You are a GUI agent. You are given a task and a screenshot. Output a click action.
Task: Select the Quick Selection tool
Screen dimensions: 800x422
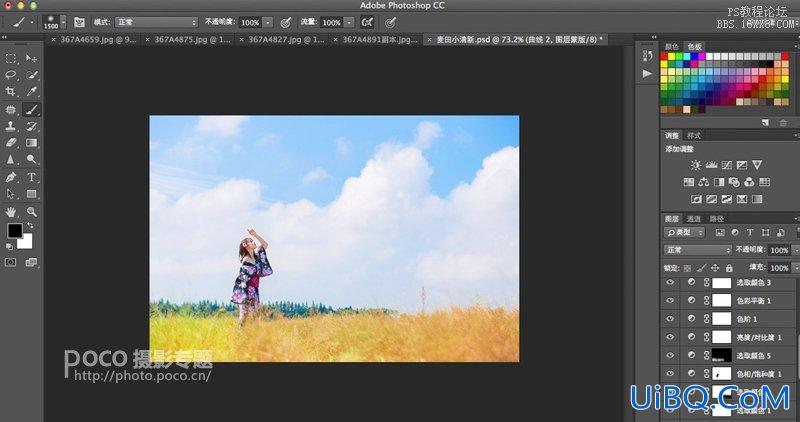[x=32, y=75]
